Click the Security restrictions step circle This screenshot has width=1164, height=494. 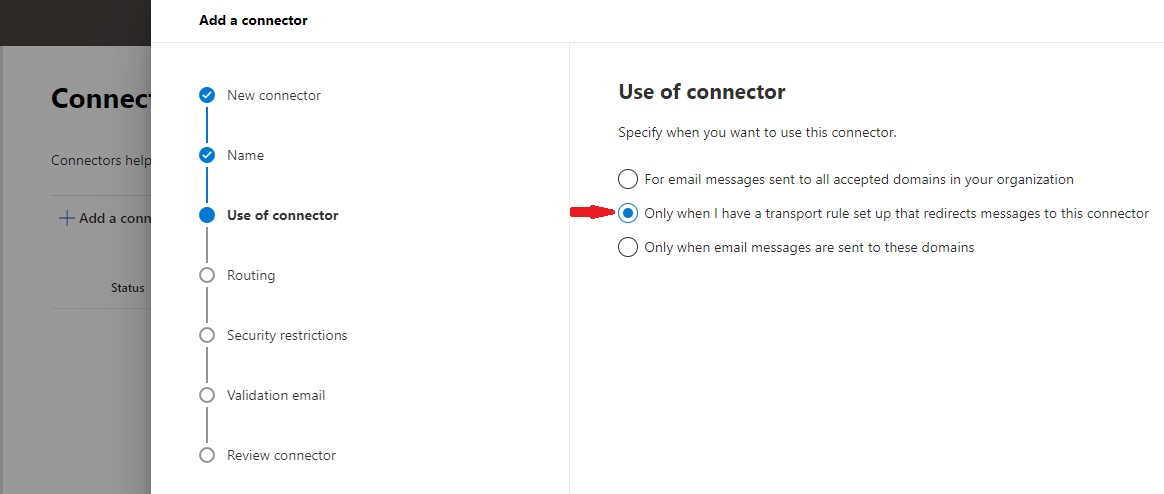pyautogui.click(x=207, y=335)
